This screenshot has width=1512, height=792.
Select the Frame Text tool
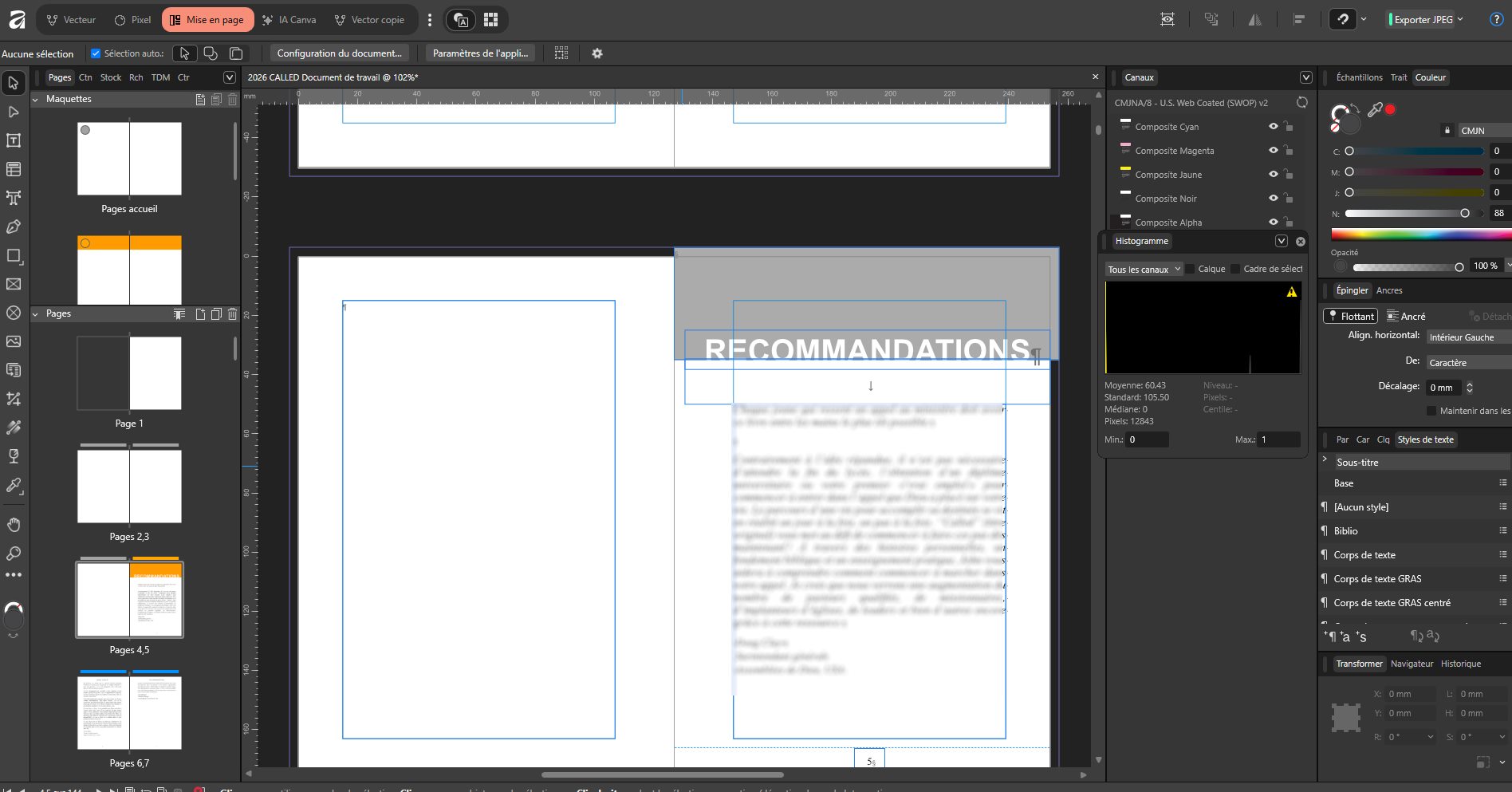14,140
